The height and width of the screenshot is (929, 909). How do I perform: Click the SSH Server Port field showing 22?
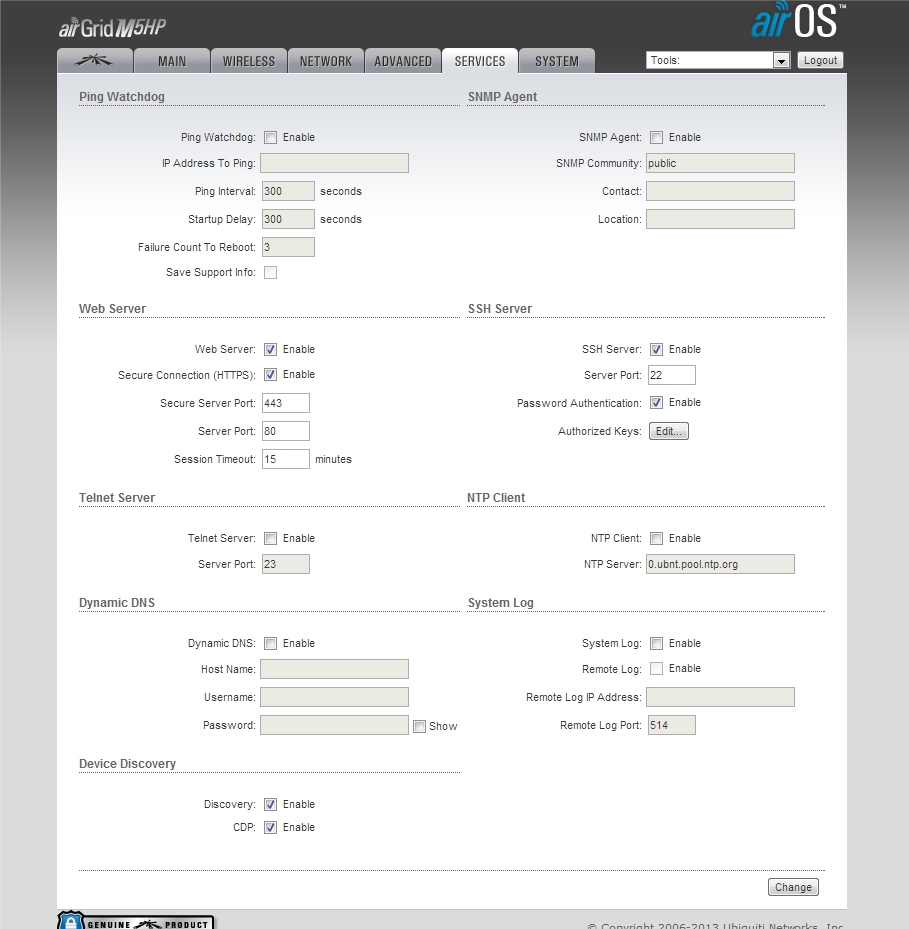[671, 375]
